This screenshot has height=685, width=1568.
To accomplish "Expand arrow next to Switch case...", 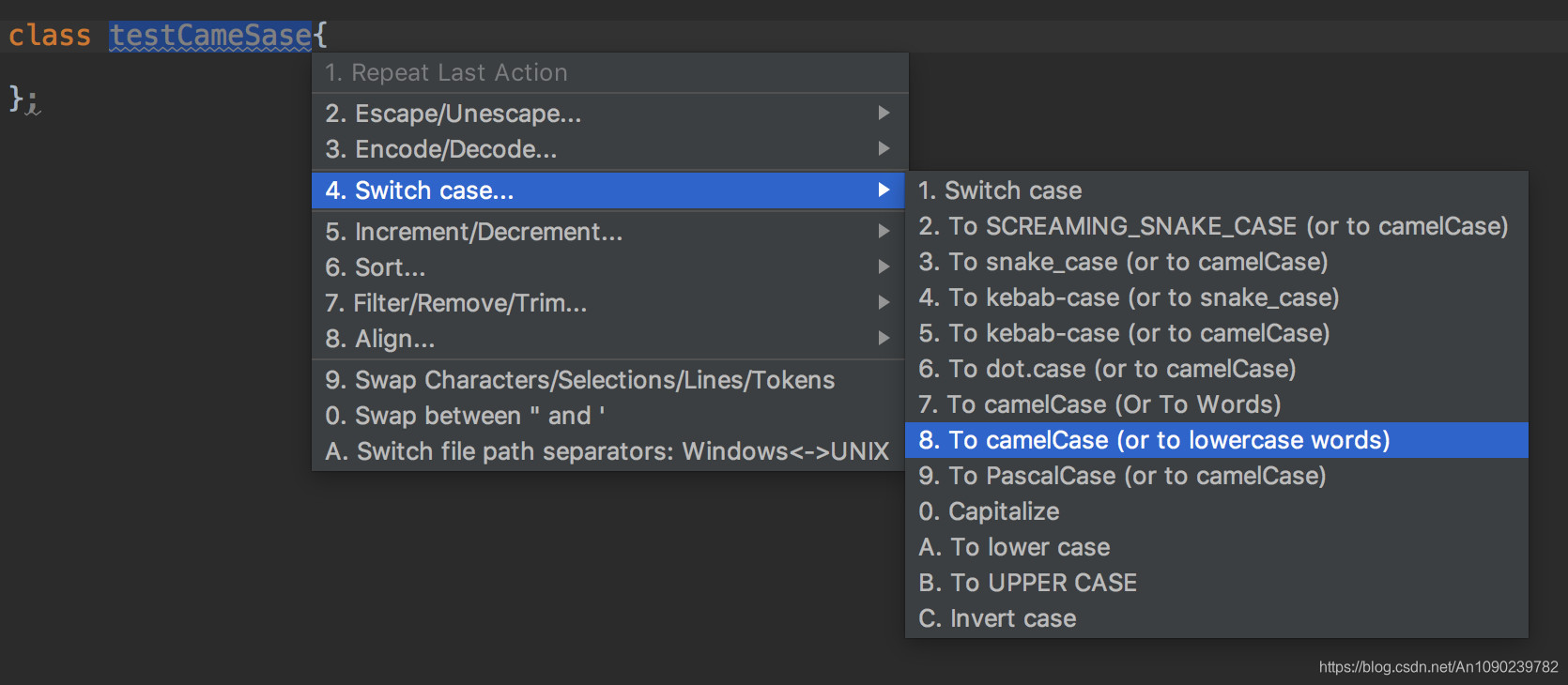I will pyautogui.click(x=884, y=190).
